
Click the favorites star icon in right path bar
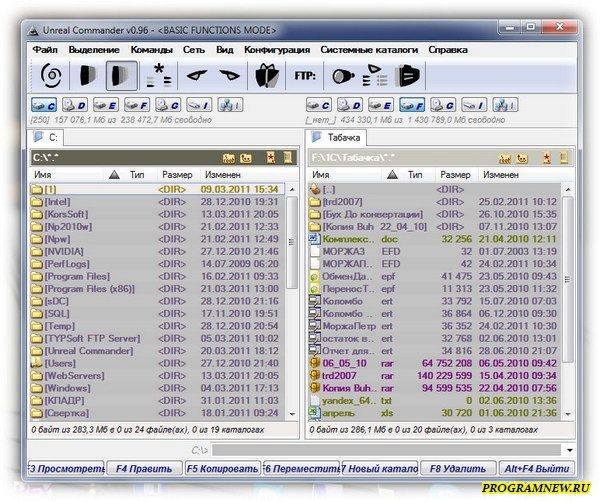click(547, 158)
